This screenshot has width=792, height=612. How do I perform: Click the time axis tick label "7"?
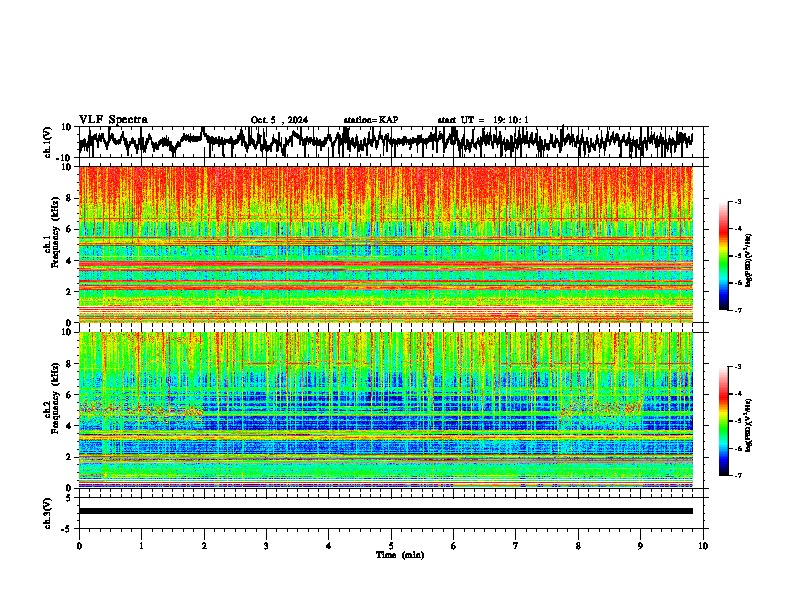click(516, 546)
